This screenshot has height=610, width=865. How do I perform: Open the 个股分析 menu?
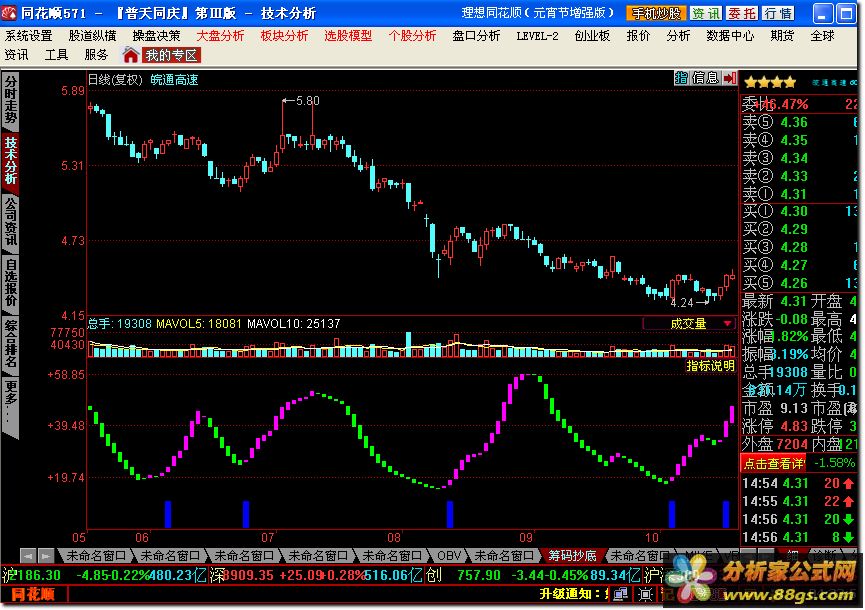click(412, 36)
